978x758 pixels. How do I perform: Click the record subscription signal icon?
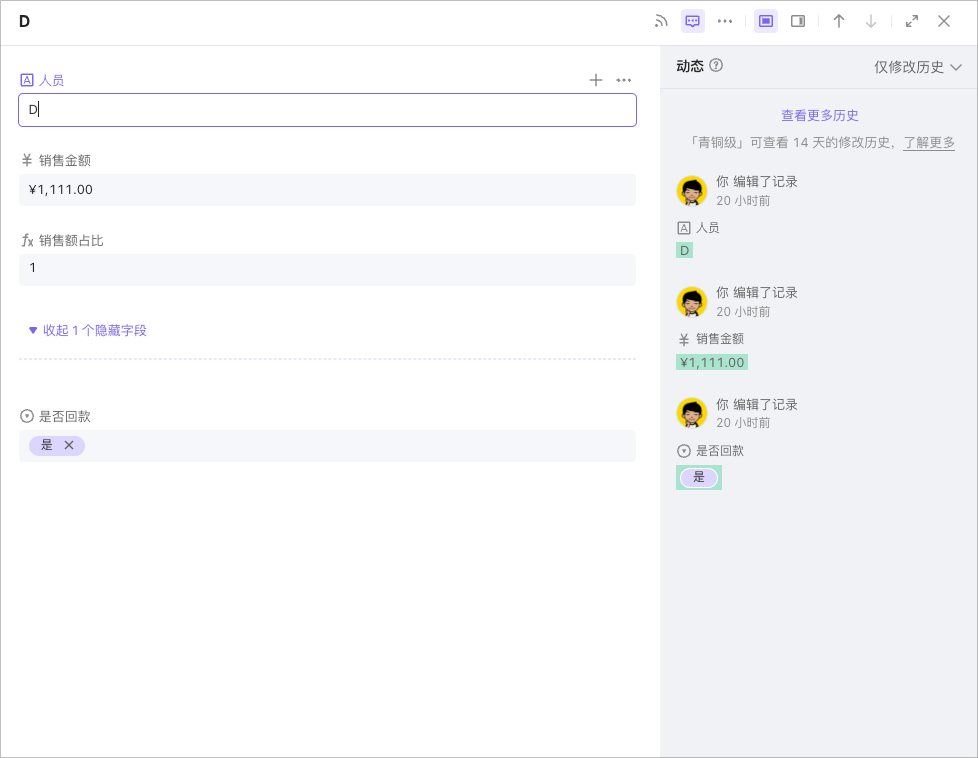click(660, 20)
